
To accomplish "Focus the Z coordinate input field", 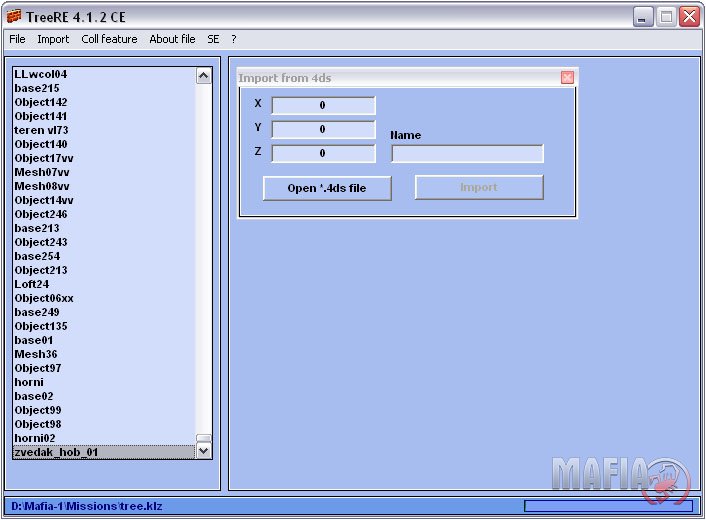I will (x=323, y=153).
